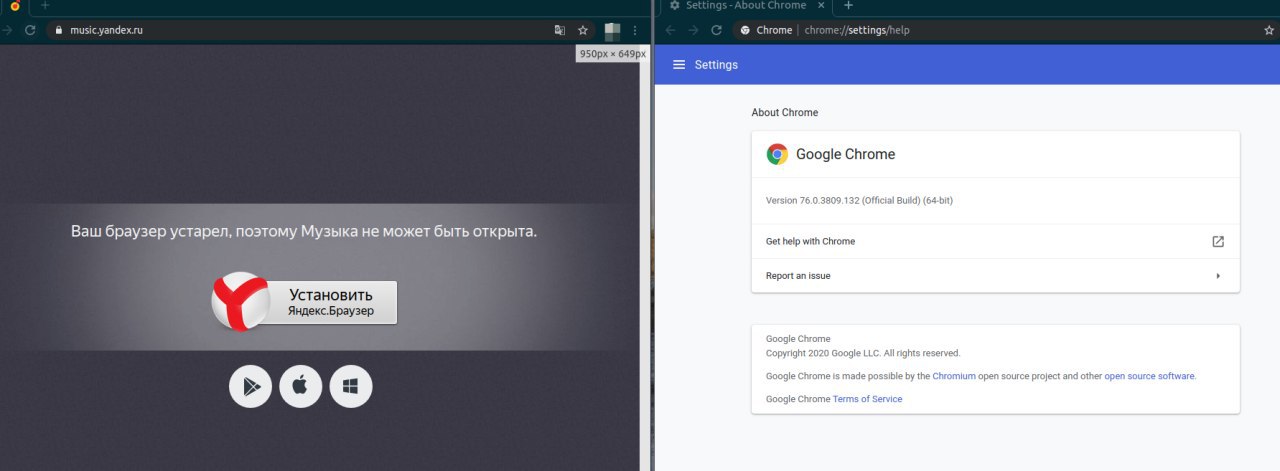Open the Google Play store icon
This screenshot has width=1280, height=471.
pos(250,386)
